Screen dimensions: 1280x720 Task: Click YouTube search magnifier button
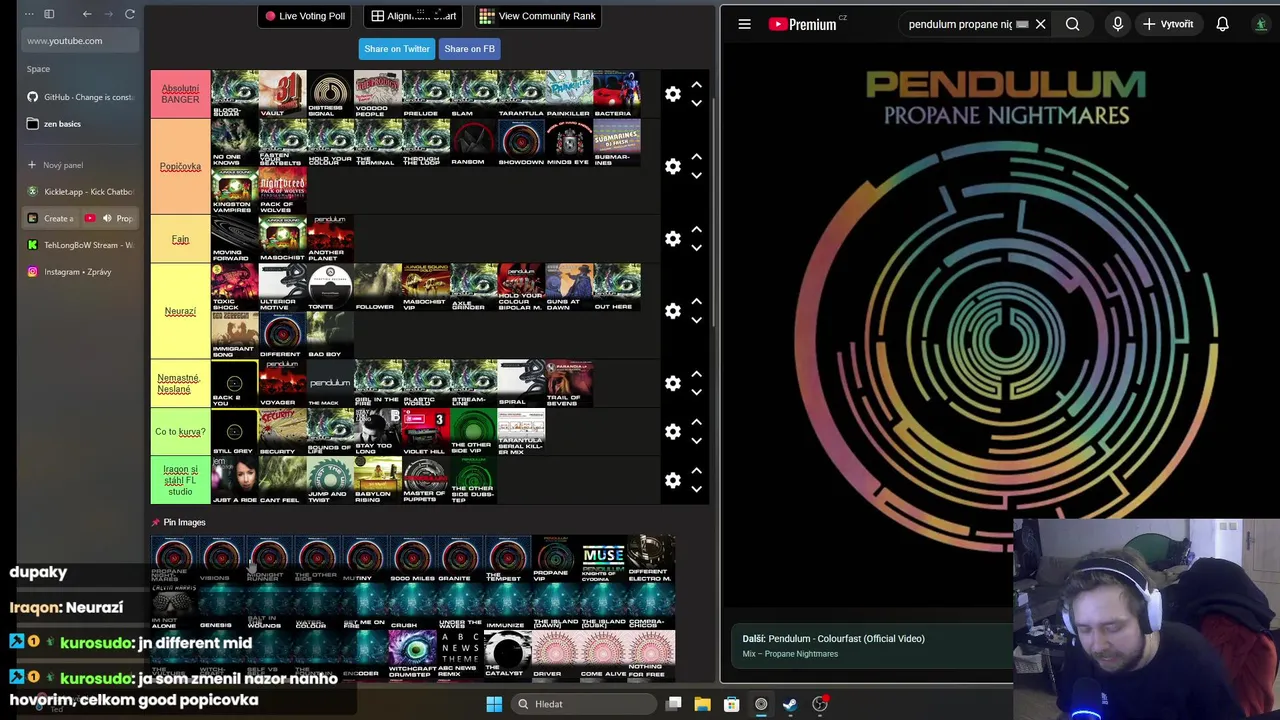1072,24
